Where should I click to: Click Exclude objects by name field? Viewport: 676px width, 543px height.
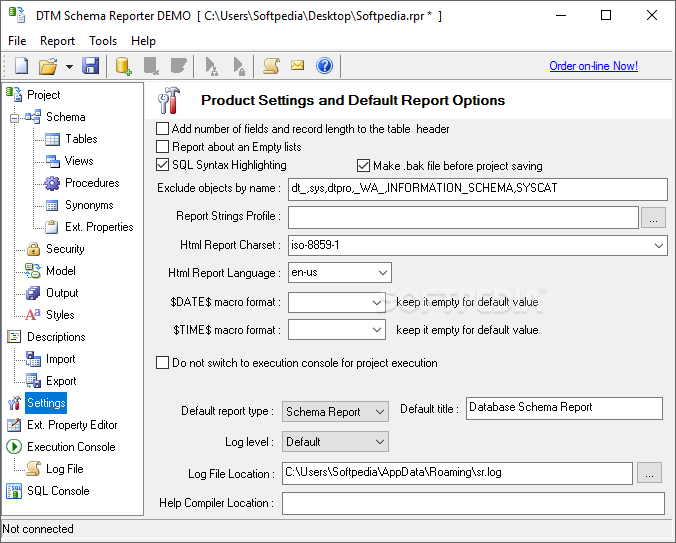478,189
